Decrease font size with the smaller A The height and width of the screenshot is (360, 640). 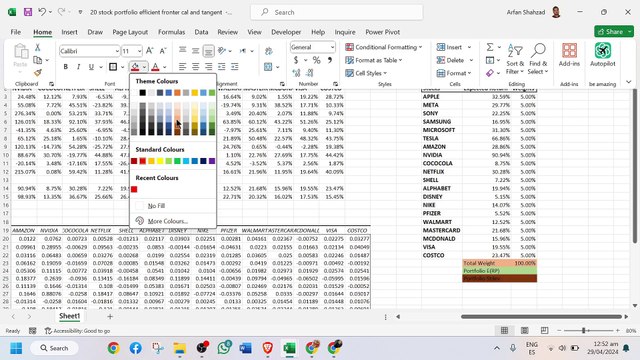[162, 51]
